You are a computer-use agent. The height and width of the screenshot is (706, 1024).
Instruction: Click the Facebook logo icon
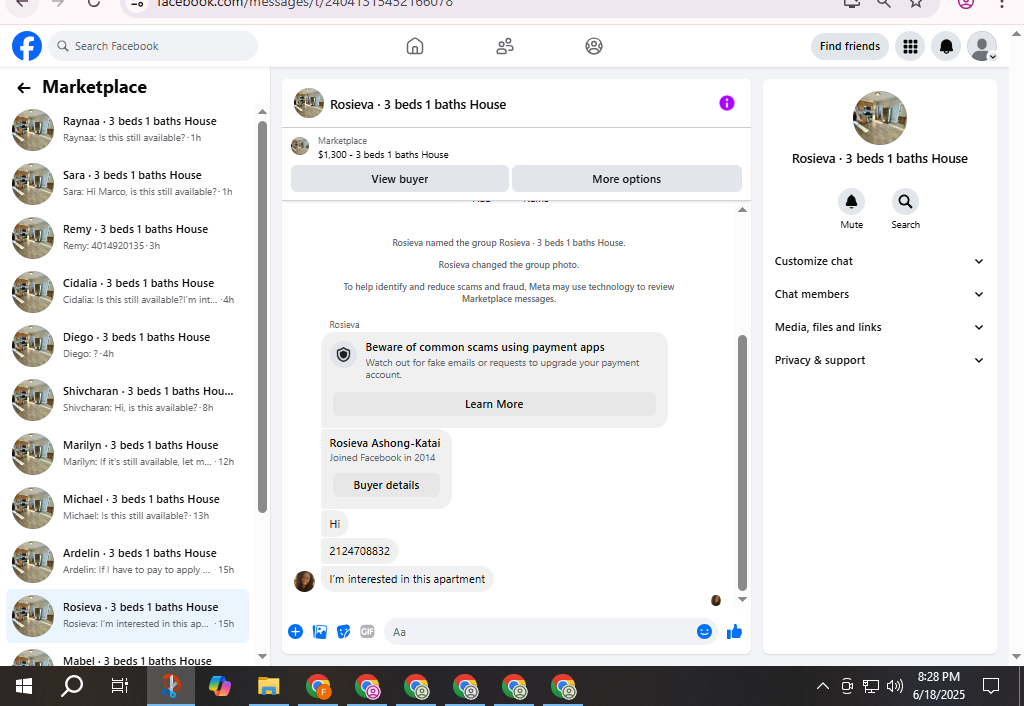click(27, 46)
